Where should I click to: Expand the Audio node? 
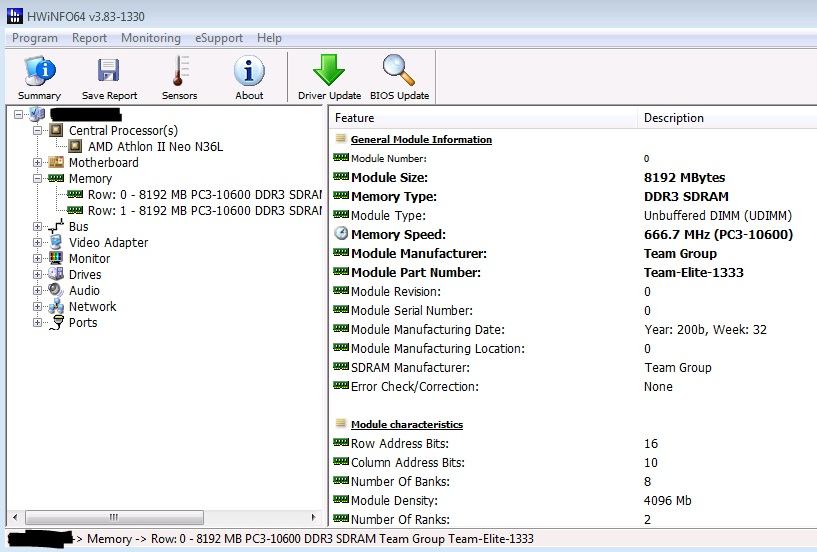pyautogui.click(x=38, y=290)
